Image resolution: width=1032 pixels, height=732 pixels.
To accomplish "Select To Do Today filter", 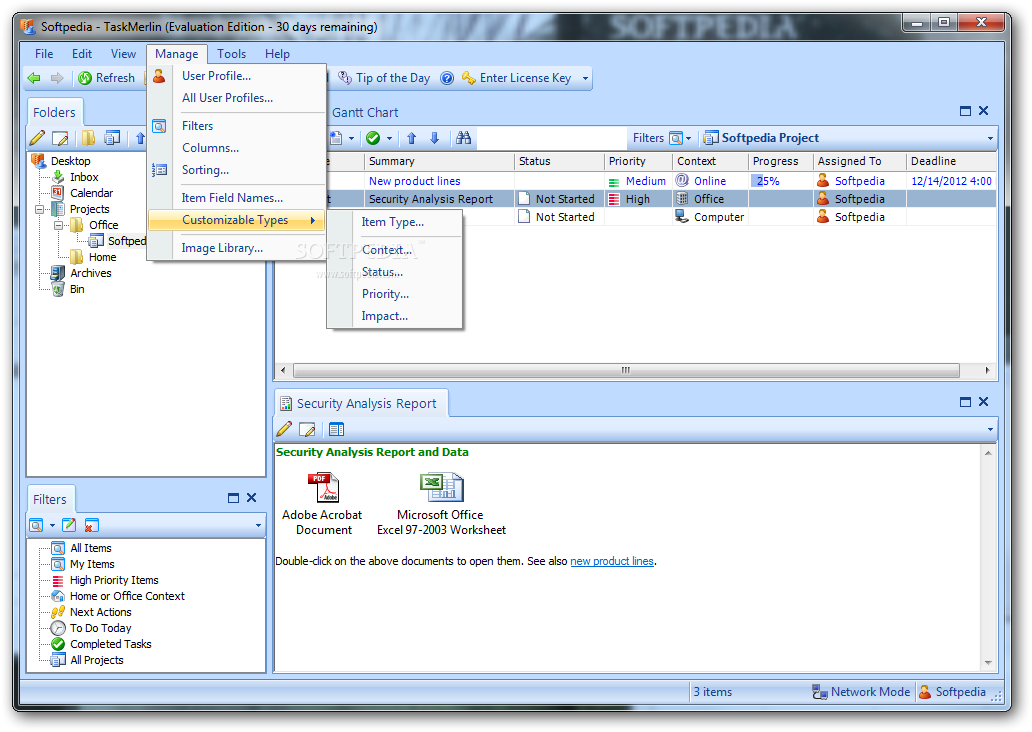I will coord(101,629).
